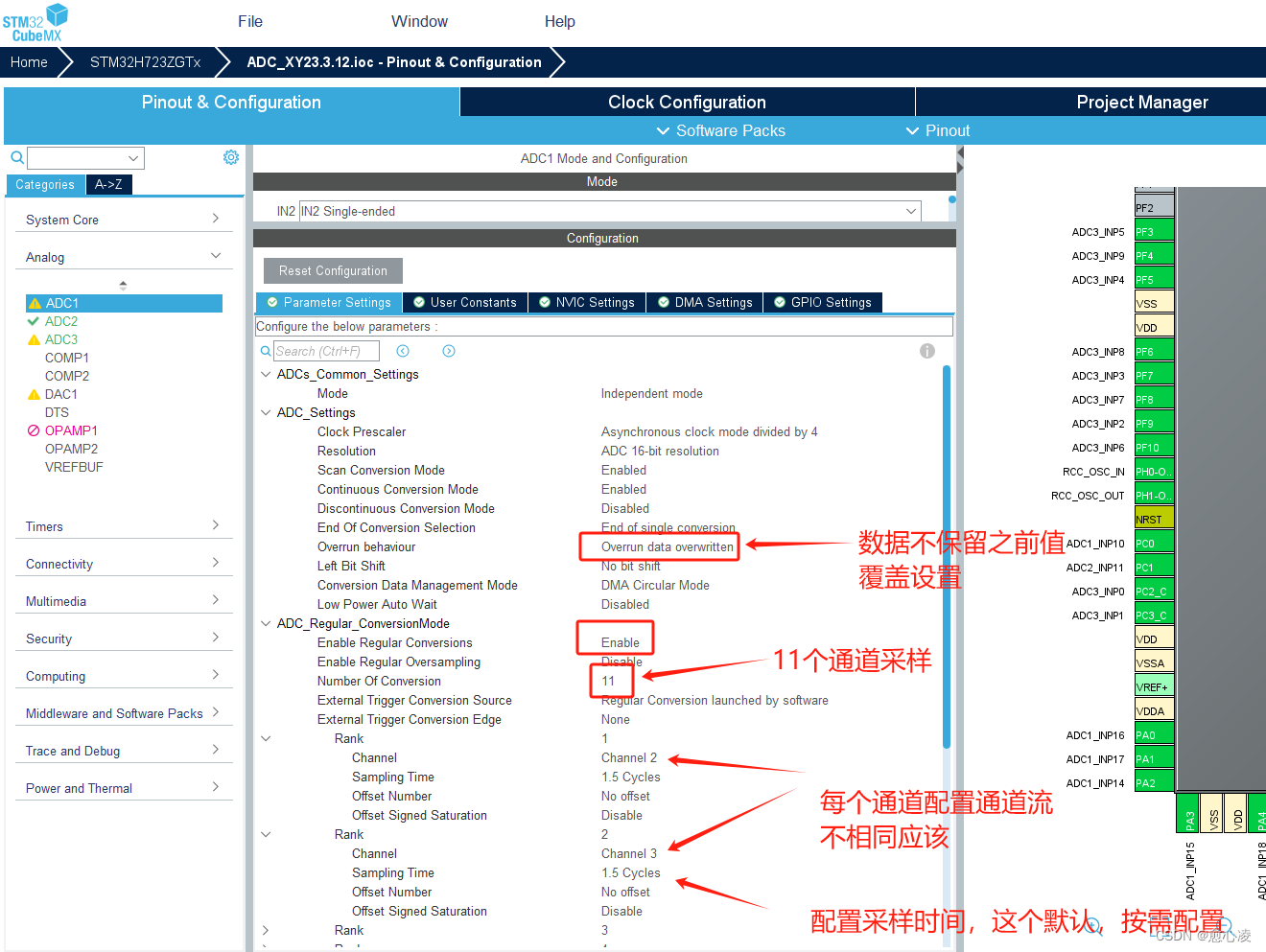Open the IN2 Single-ended mode dropdown
The width and height of the screenshot is (1266, 952).
[610, 211]
